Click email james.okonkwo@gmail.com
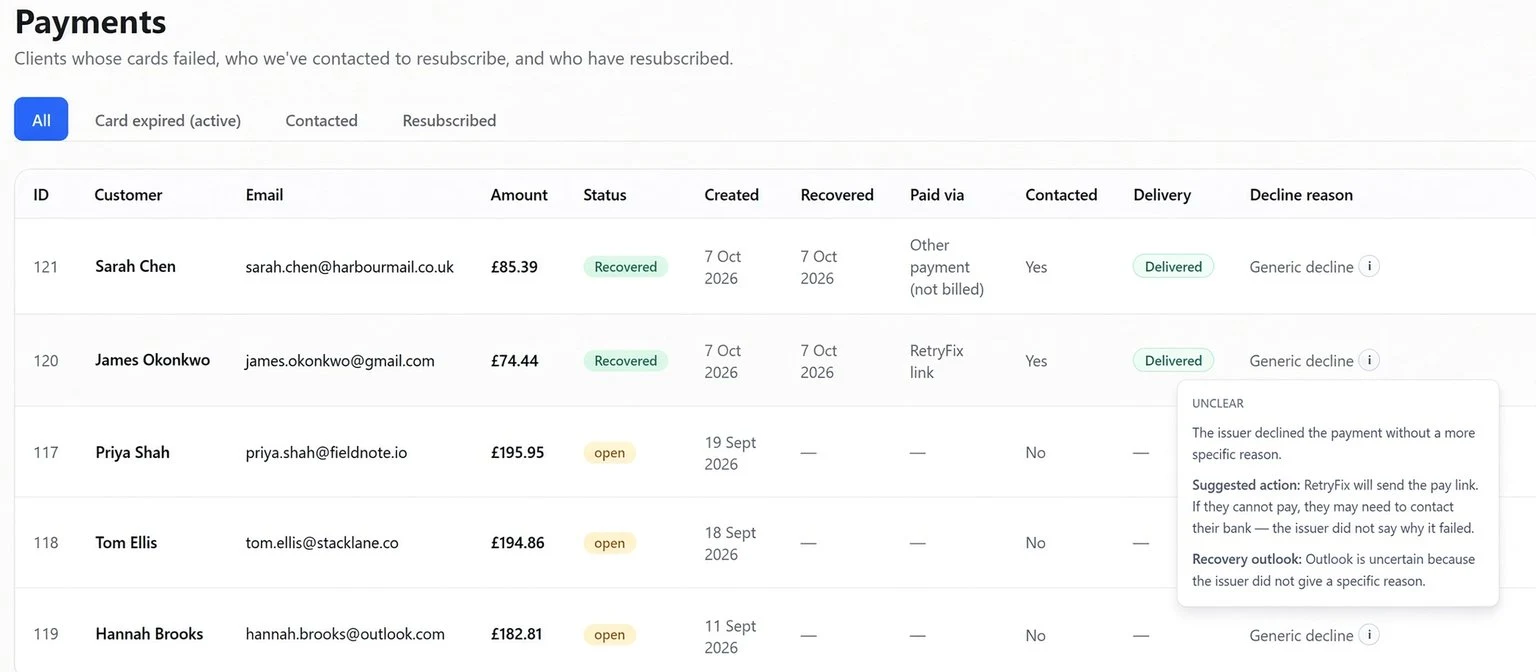The width and height of the screenshot is (1536, 672). (x=340, y=361)
